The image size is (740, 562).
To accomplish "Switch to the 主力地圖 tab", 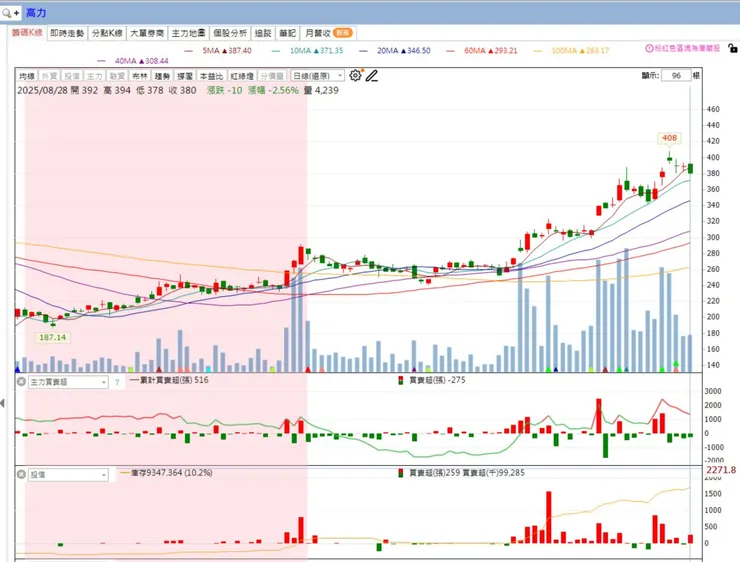I will [x=188, y=33].
